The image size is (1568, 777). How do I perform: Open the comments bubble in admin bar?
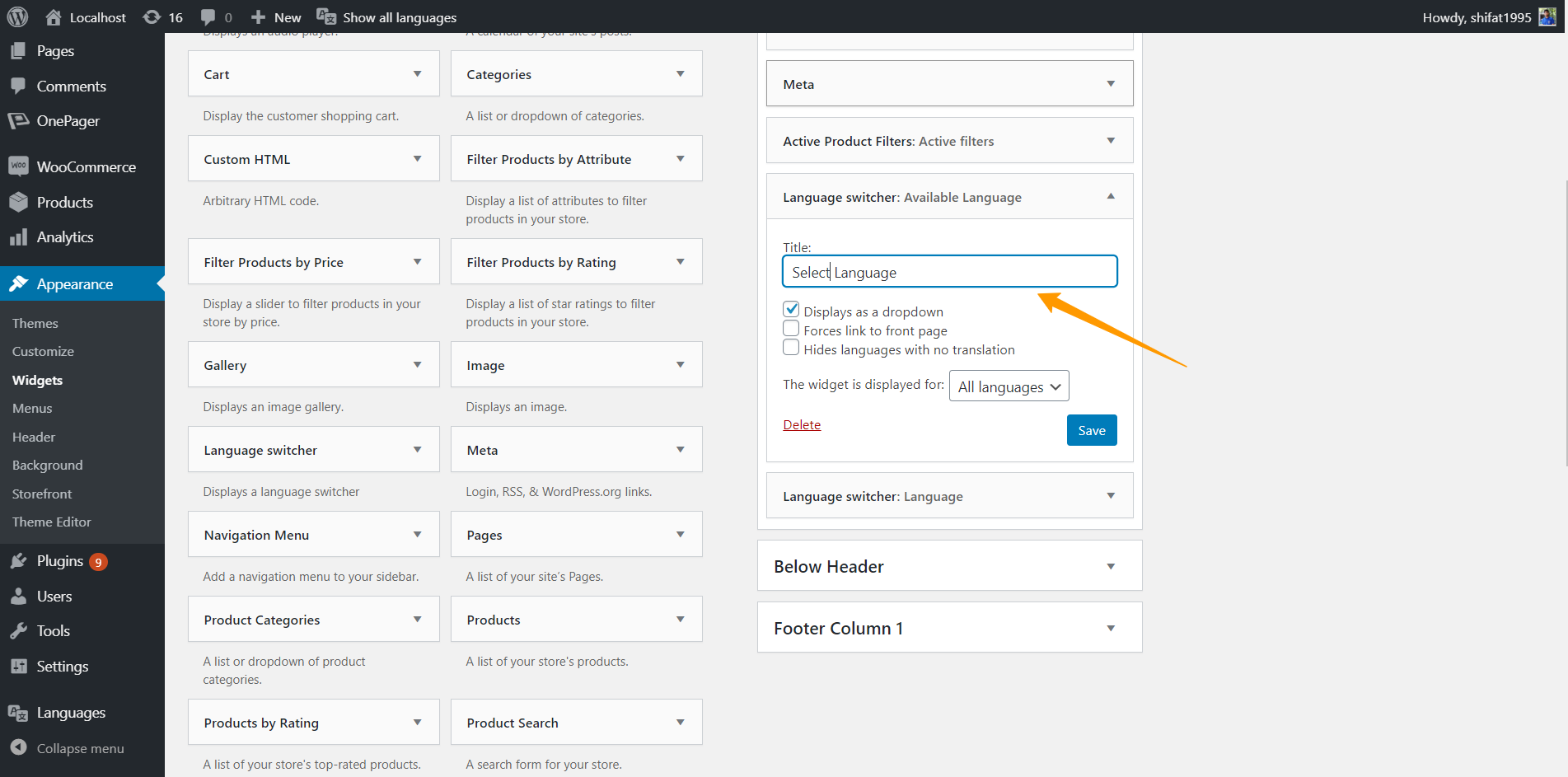[x=208, y=17]
